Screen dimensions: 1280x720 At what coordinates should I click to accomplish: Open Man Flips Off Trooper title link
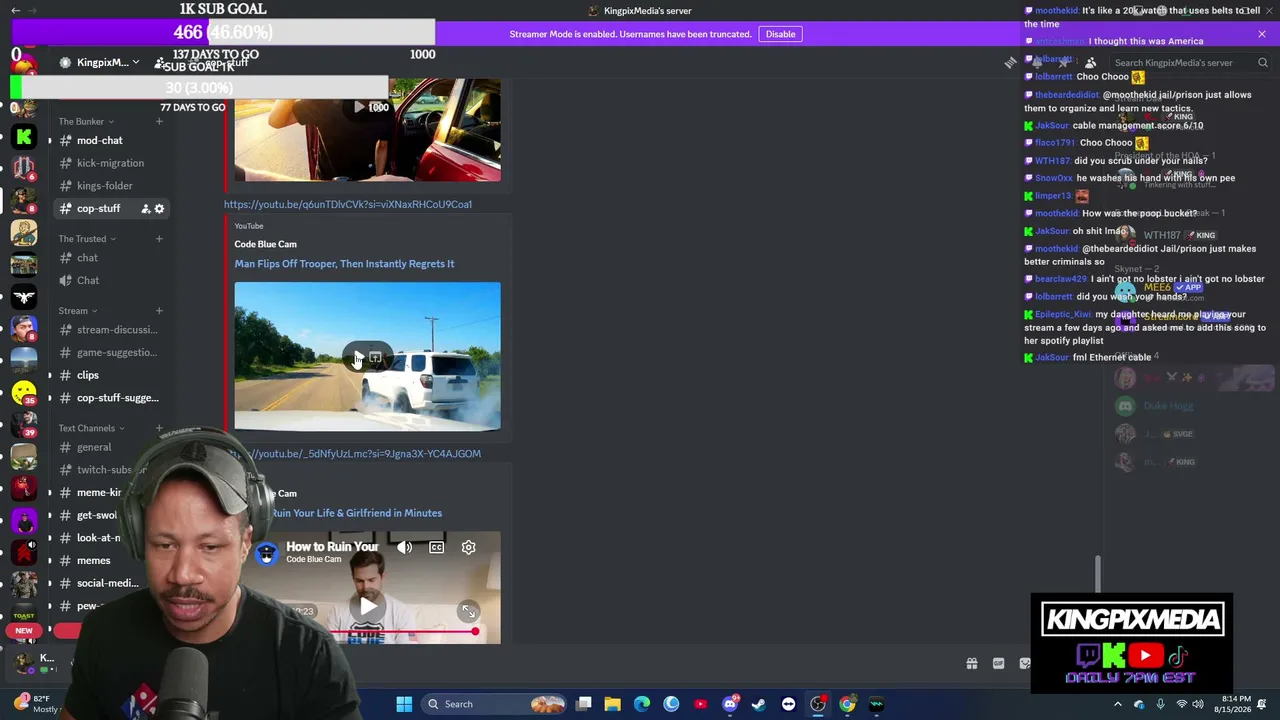point(344,264)
